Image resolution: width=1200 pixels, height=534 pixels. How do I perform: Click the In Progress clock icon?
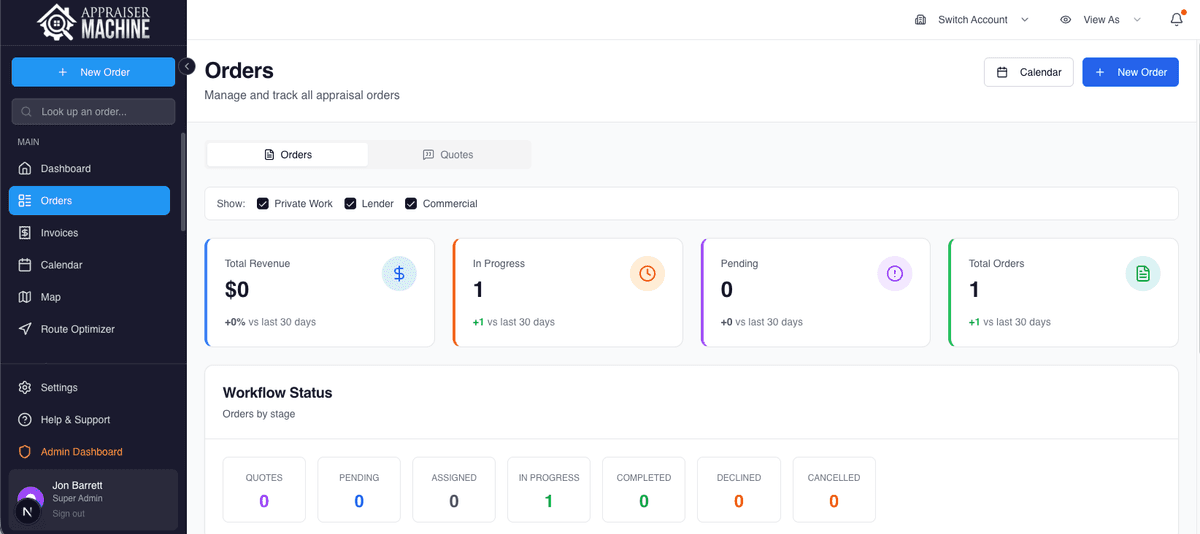point(647,273)
